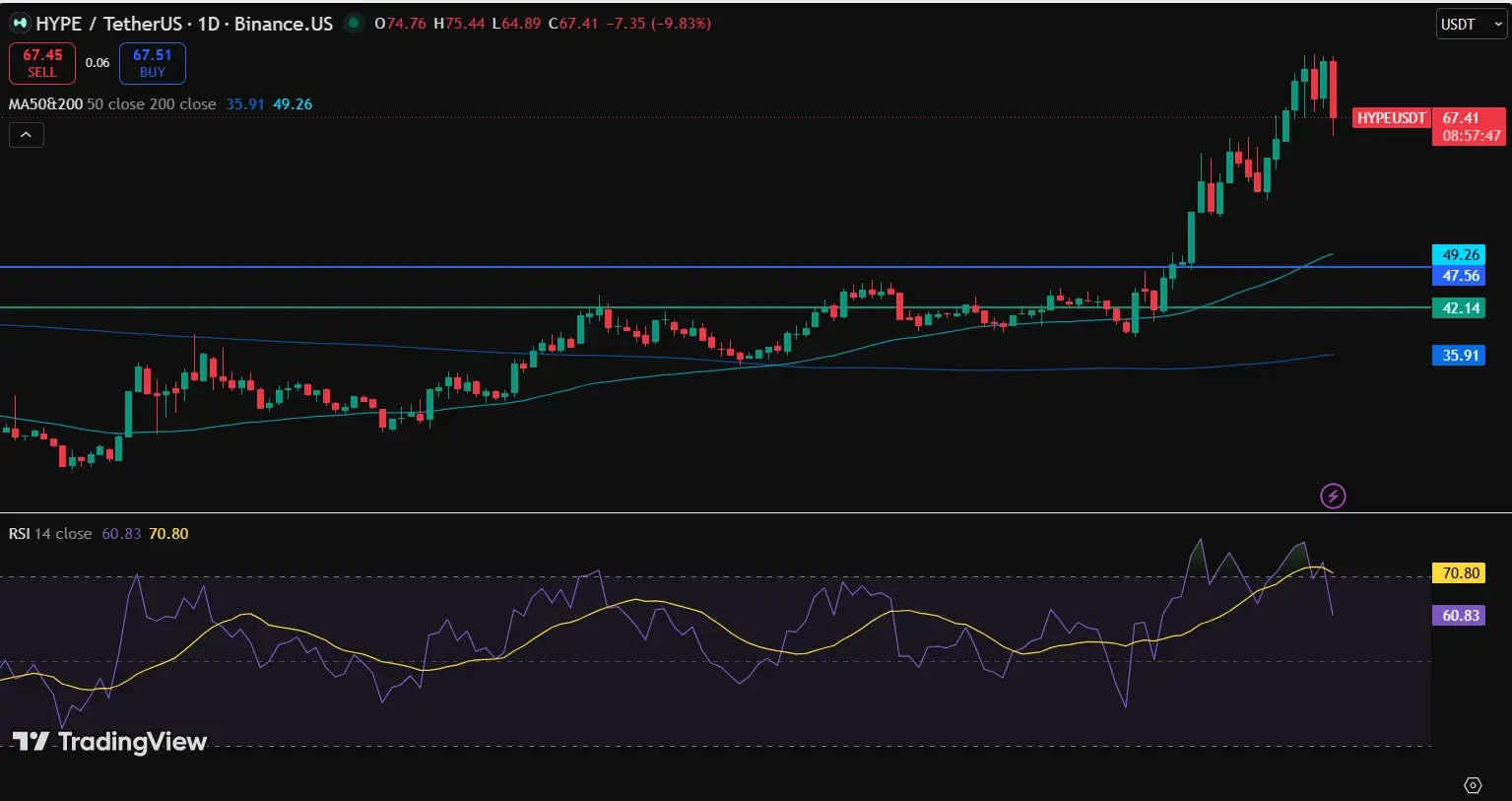The height and width of the screenshot is (801, 1512).
Task: Click the 60.83 RSI value label
Action: point(1461,616)
